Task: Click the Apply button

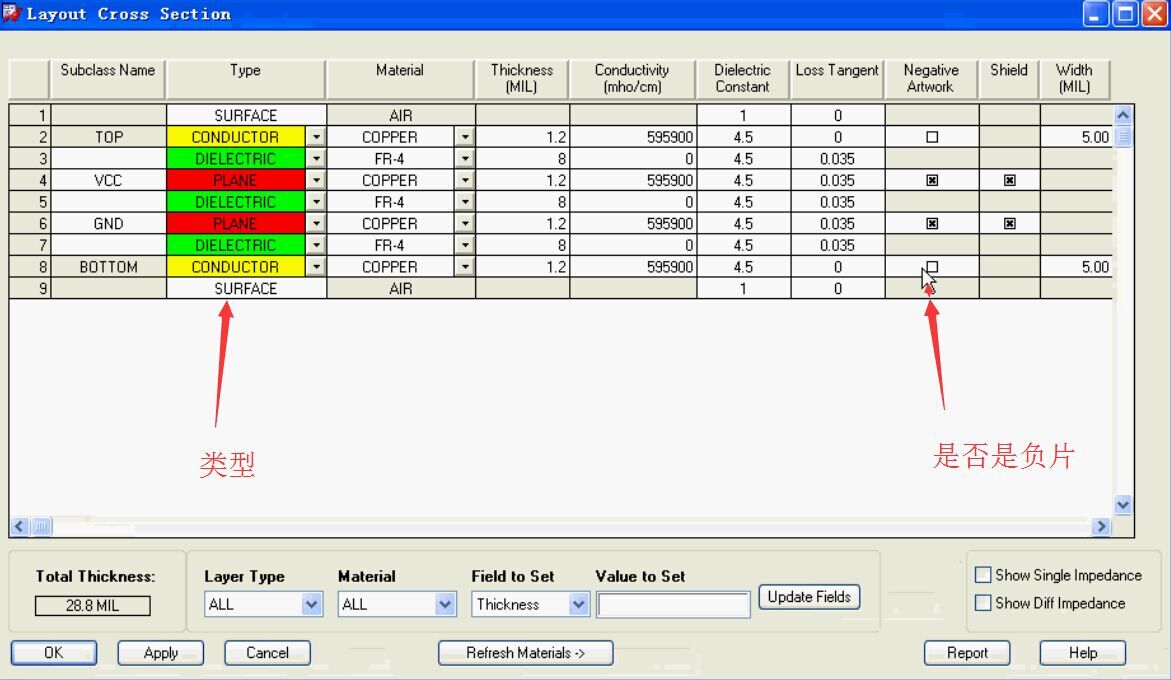Action: [161, 653]
